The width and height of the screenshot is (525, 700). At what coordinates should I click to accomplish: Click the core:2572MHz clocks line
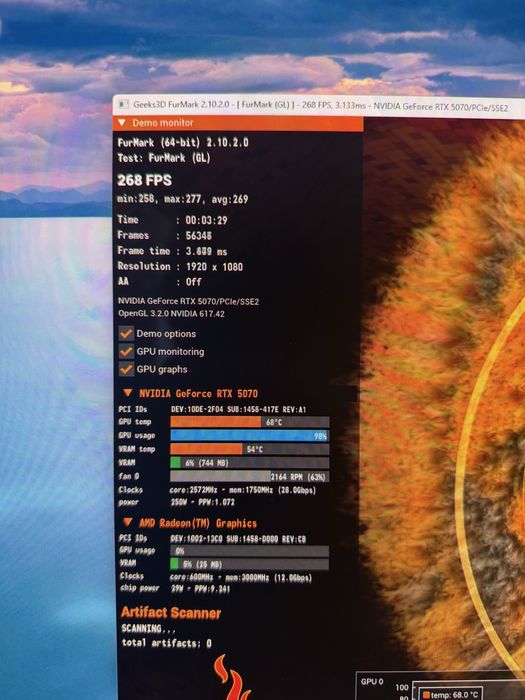pyautogui.click(x=217, y=490)
